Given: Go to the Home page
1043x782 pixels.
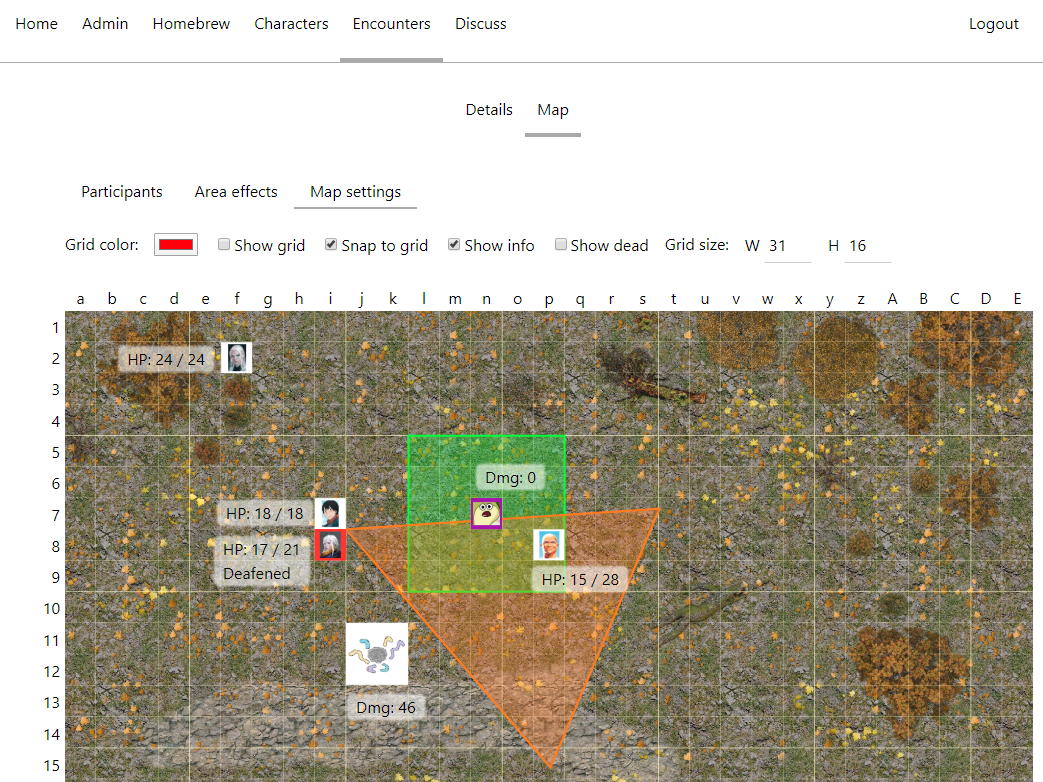Looking at the screenshot, I should click(37, 24).
